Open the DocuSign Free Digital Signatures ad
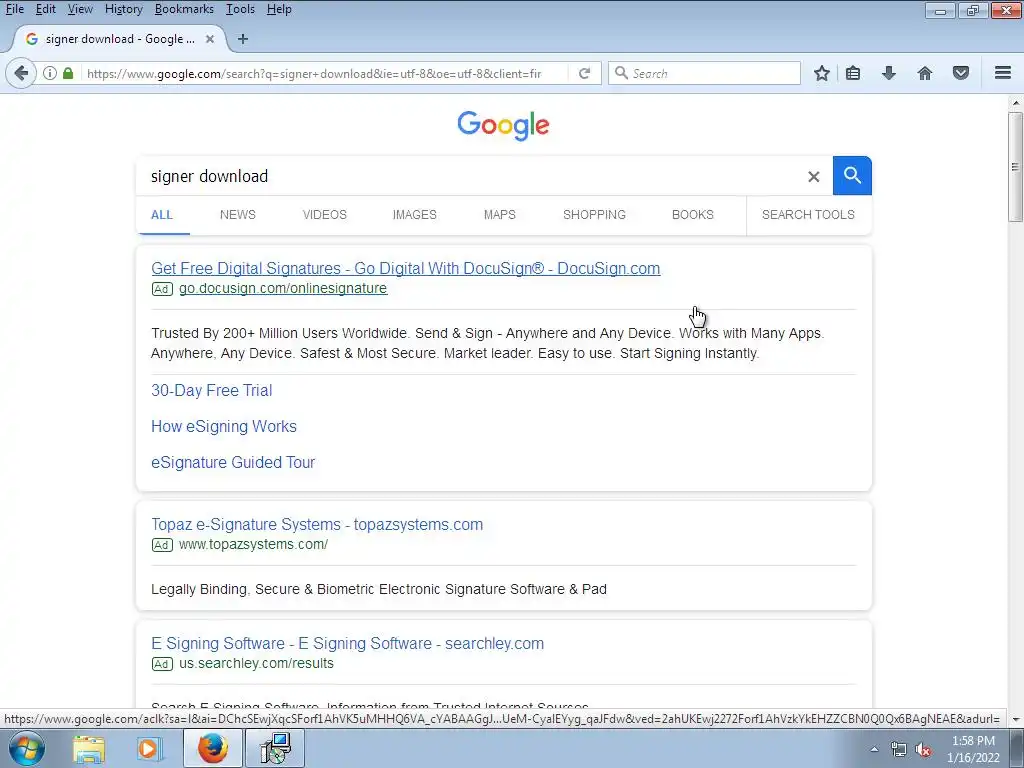The width and height of the screenshot is (1024, 768). pos(406,268)
